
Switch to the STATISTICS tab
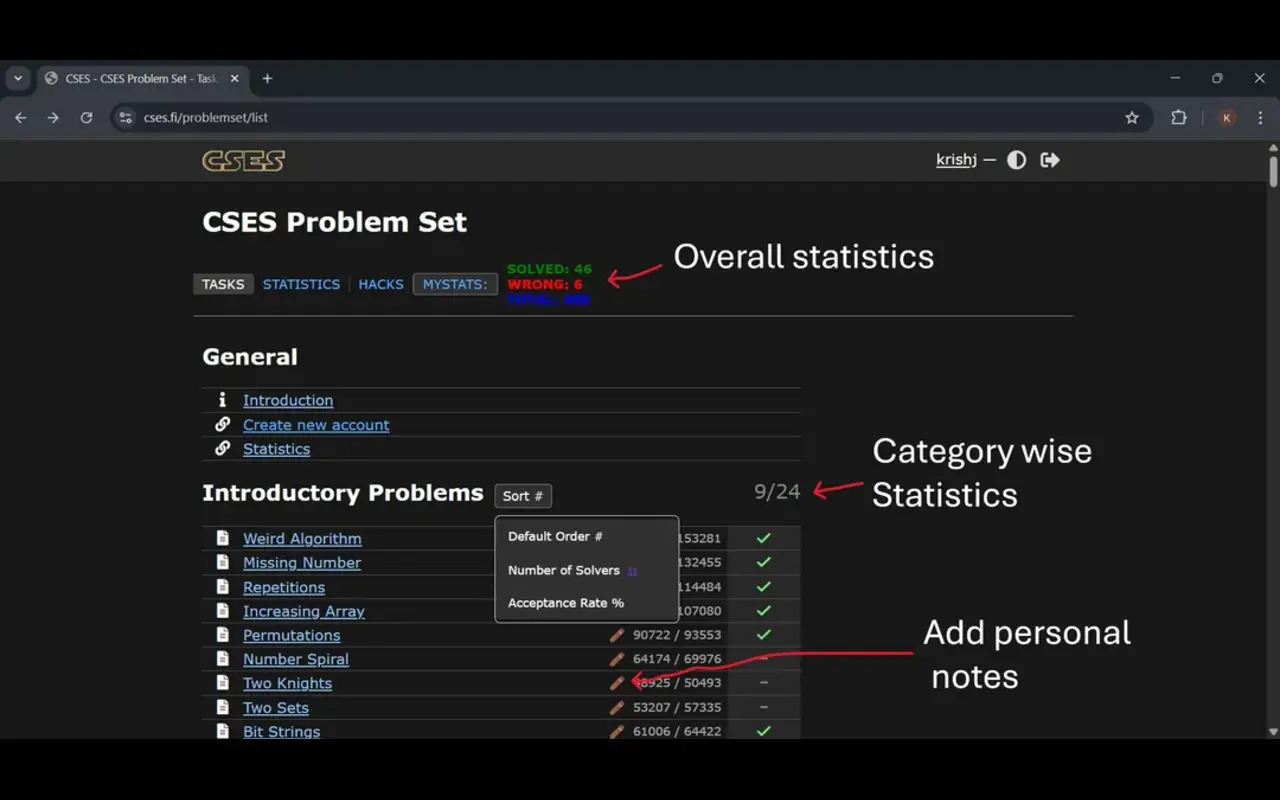301,284
